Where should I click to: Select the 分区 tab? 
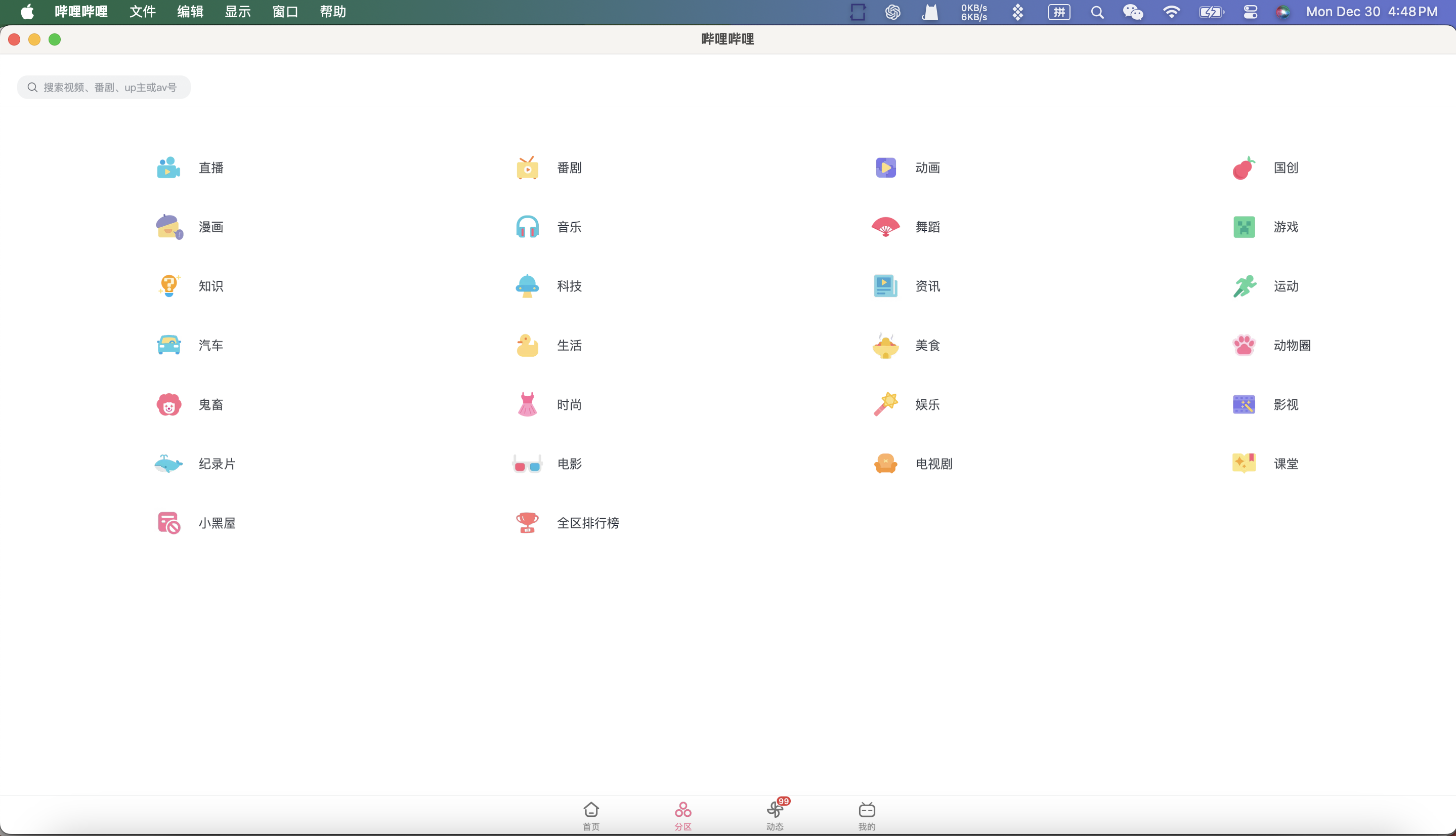(683, 816)
